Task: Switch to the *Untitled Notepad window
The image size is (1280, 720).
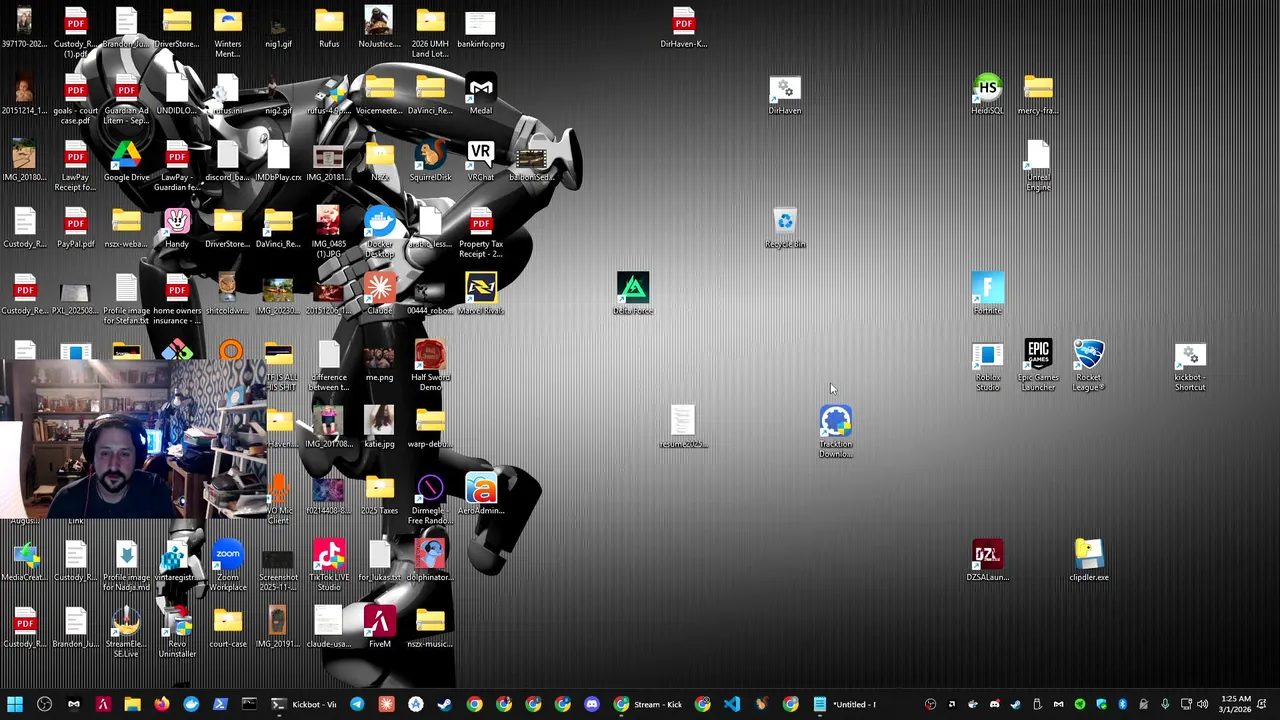Action: (x=845, y=704)
